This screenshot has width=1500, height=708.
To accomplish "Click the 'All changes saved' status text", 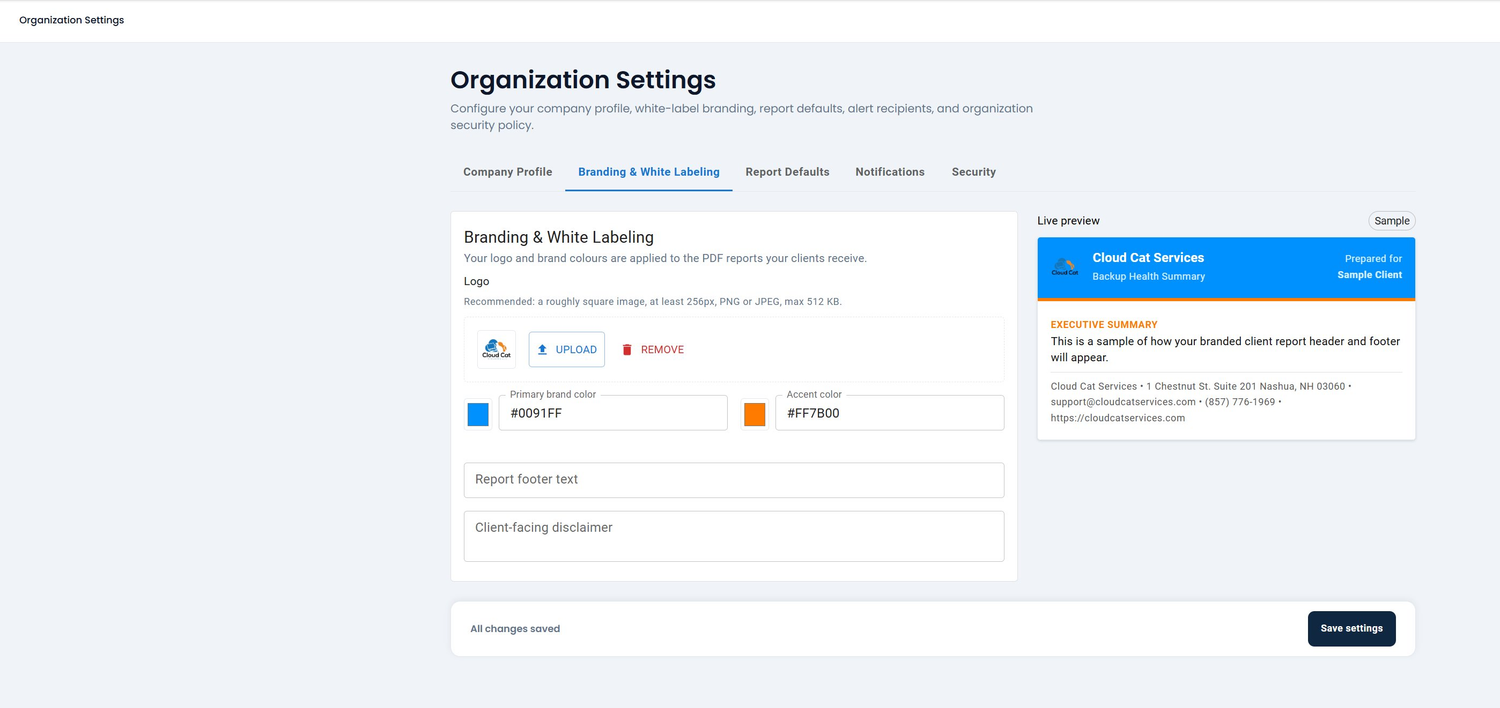I will (x=515, y=629).
